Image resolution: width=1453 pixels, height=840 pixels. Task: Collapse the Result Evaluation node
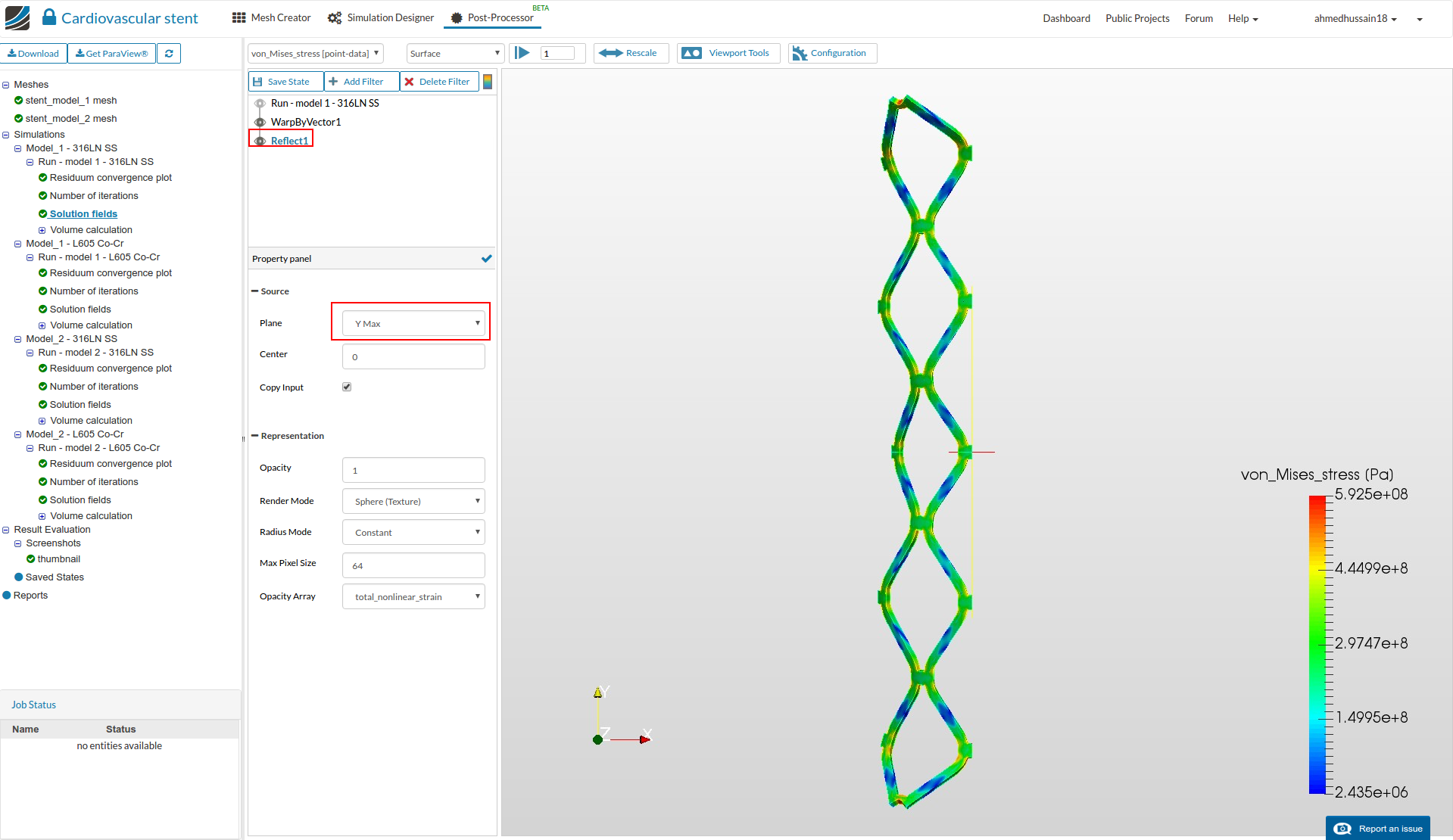(6, 530)
